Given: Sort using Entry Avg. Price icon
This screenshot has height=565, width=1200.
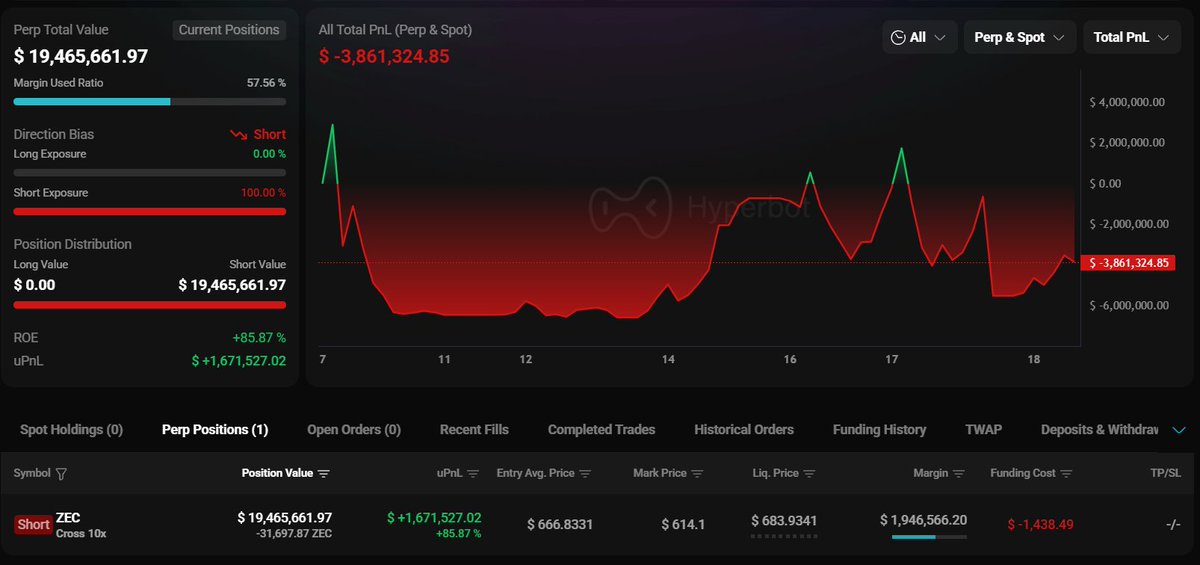Looking at the screenshot, I should point(586,474).
